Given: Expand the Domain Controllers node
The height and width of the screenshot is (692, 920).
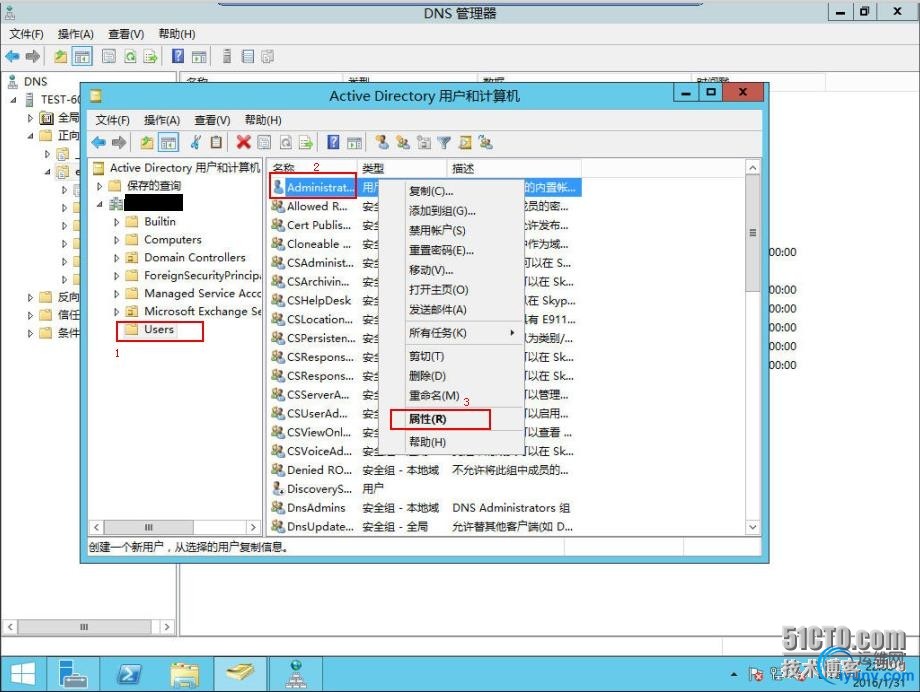Looking at the screenshot, I should (116, 258).
